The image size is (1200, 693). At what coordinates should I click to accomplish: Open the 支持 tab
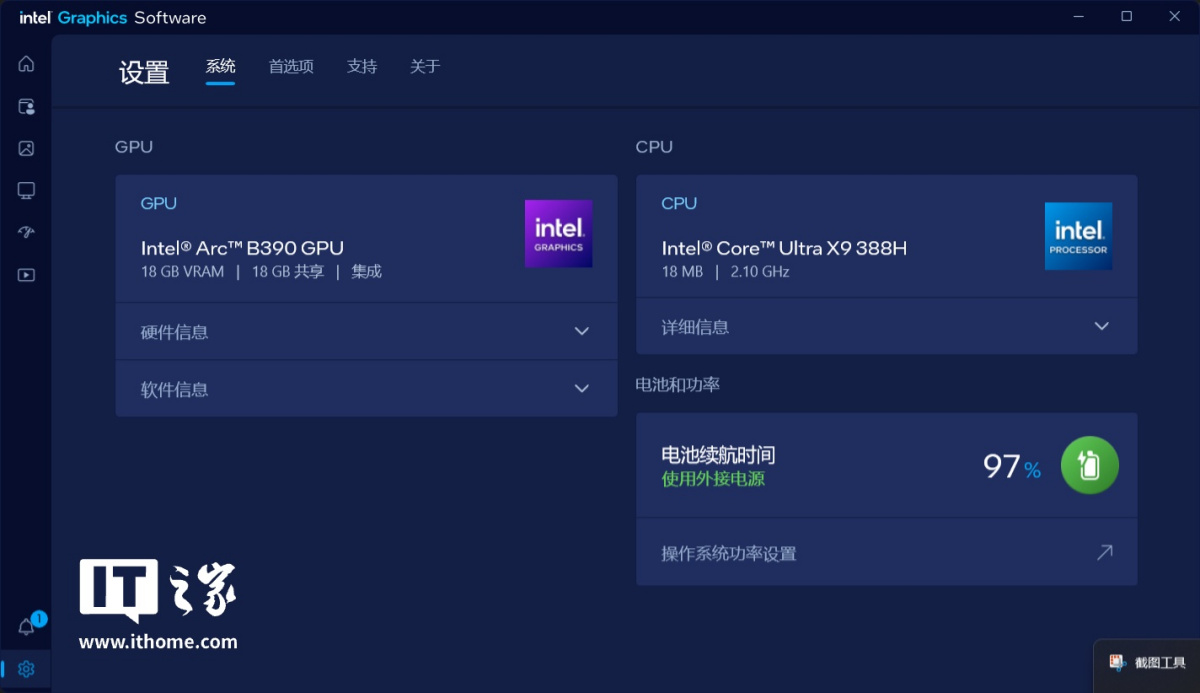(362, 66)
